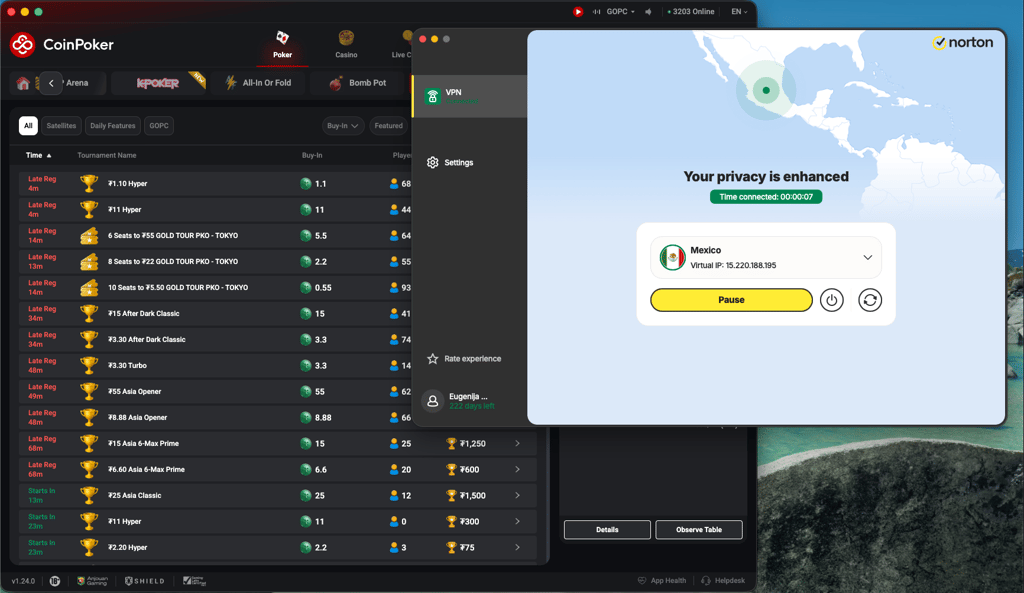The height and width of the screenshot is (593, 1024).
Task: Toggle the Daily Features filter
Action: point(112,126)
